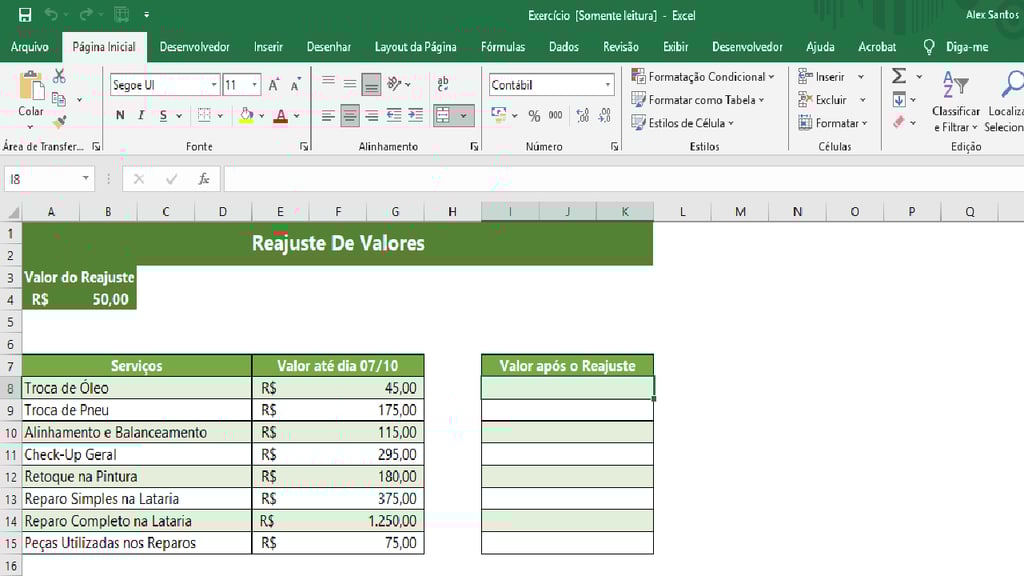Apply fill color with the paint bucket

click(246, 116)
